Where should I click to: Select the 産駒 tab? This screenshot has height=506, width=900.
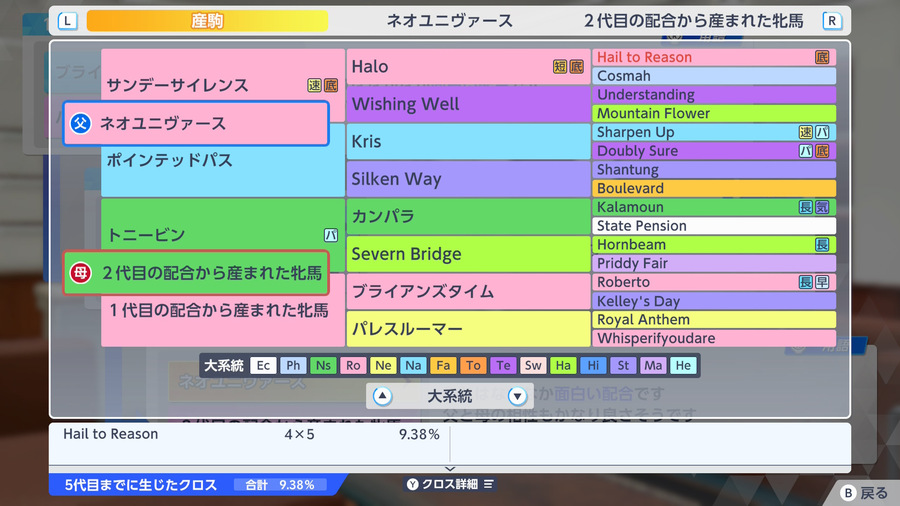(x=207, y=21)
